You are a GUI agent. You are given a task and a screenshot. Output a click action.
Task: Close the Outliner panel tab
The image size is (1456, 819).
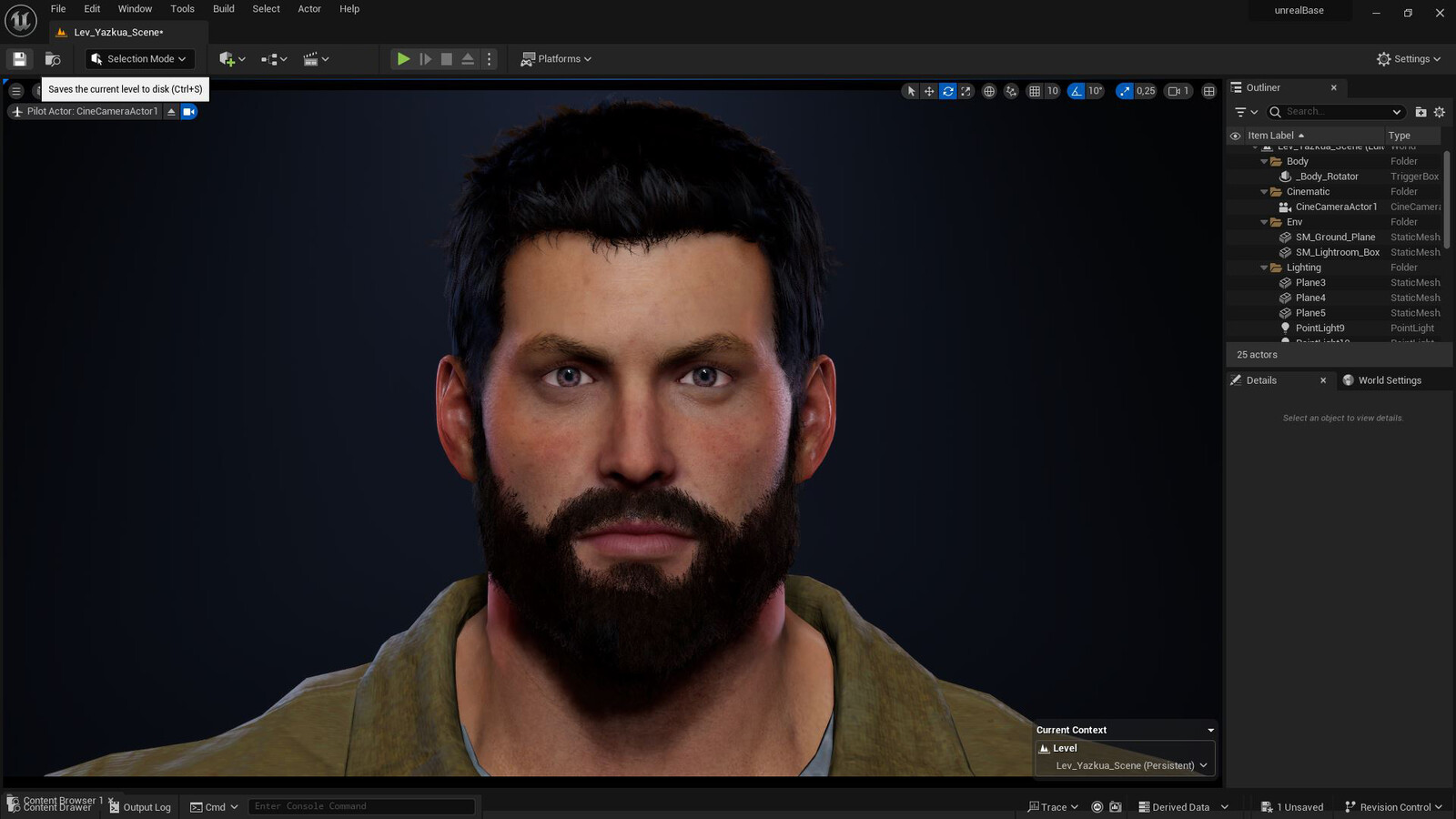click(1334, 88)
